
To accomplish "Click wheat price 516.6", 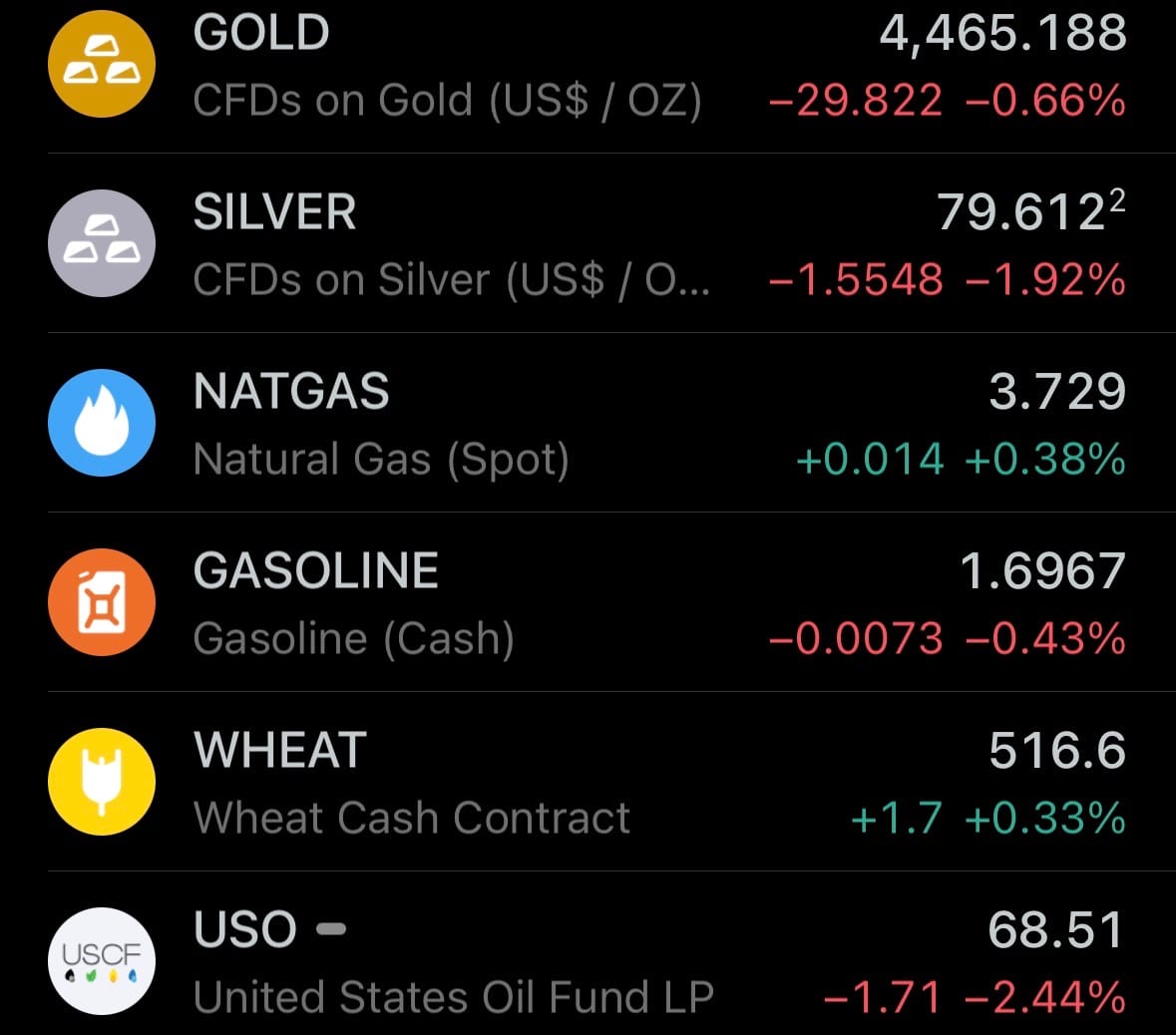I will (x=1056, y=751).
